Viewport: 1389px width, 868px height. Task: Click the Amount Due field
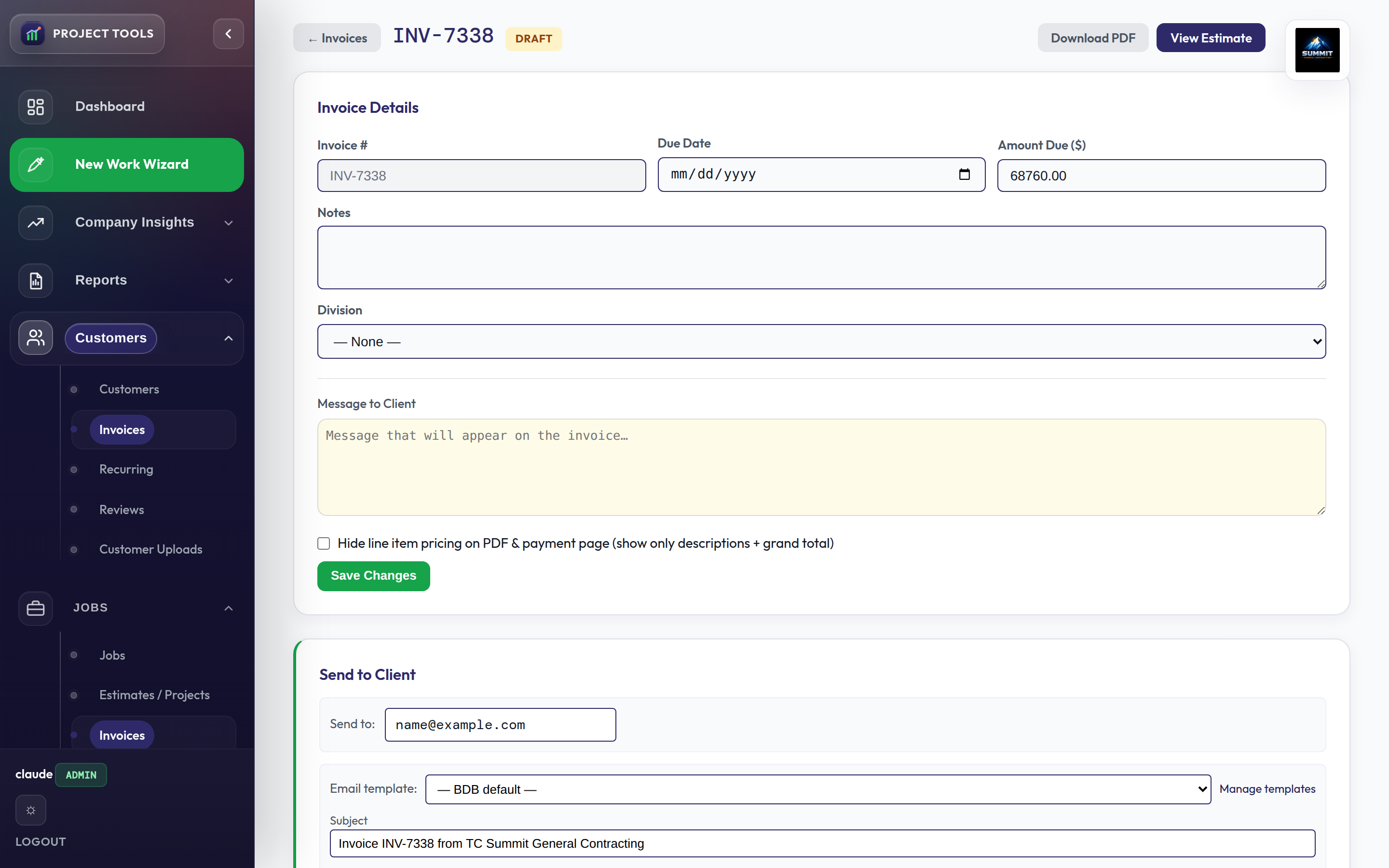(x=1162, y=176)
